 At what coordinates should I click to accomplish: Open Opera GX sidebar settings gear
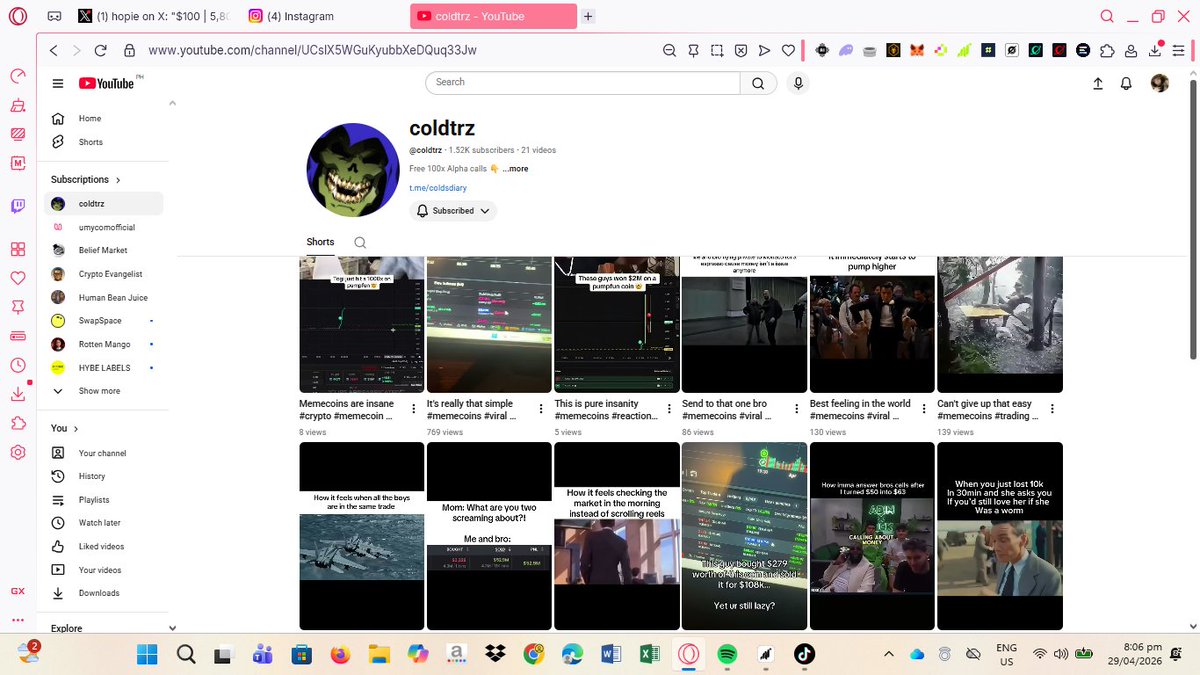[18, 452]
